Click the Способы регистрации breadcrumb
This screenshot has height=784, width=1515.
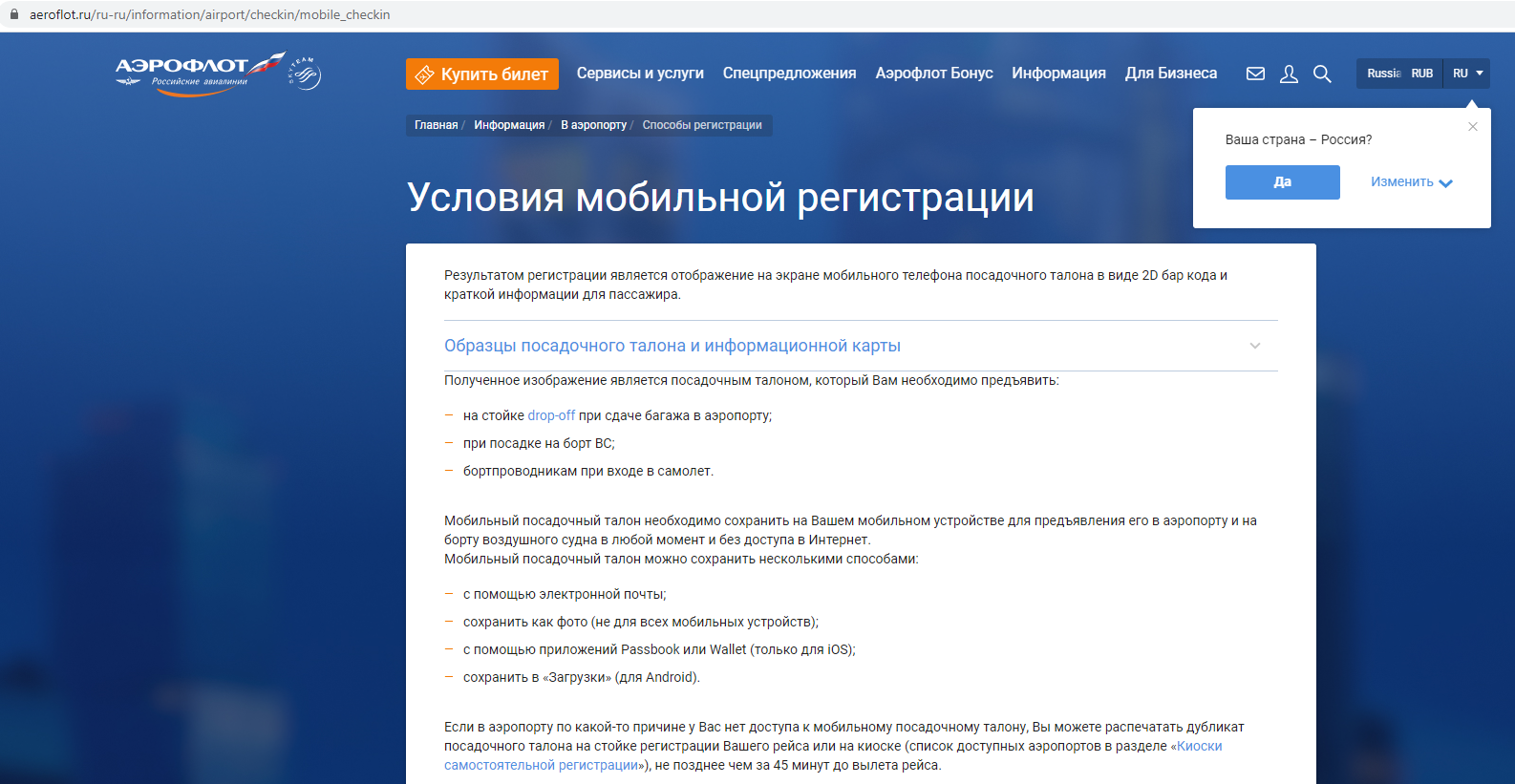[702, 125]
